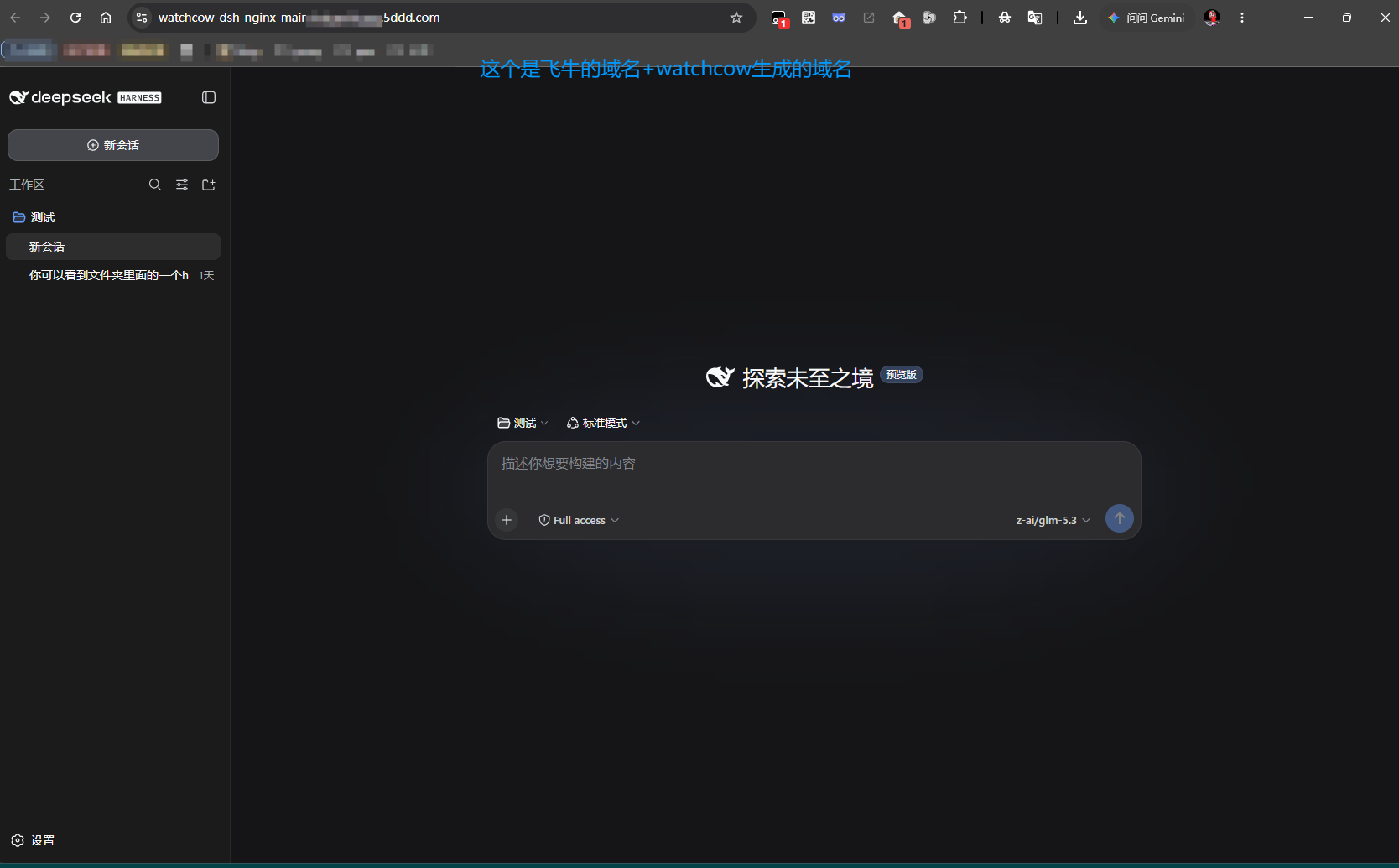The image size is (1399, 868).
Task: Open the purple mask extension icon
Action: pyautogui.click(x=839, y=18)
